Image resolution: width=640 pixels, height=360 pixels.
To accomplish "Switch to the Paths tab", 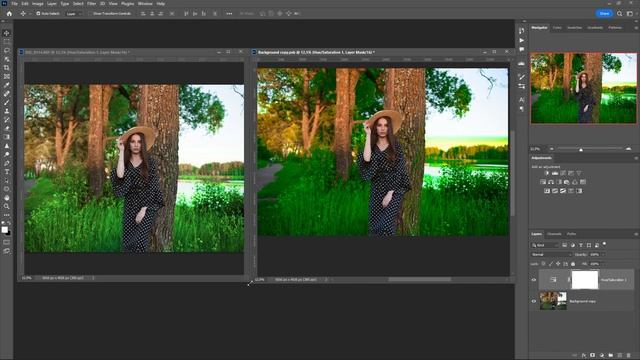I will point(571,234).
